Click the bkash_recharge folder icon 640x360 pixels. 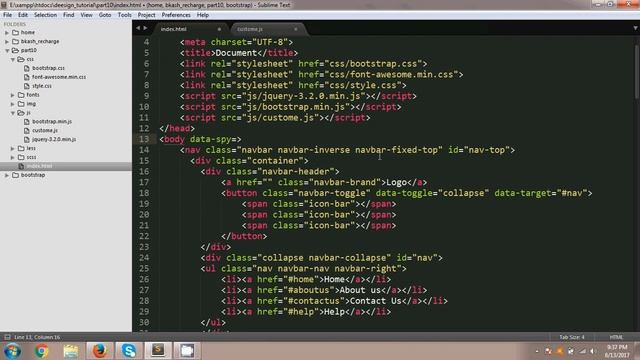(16, 41)
